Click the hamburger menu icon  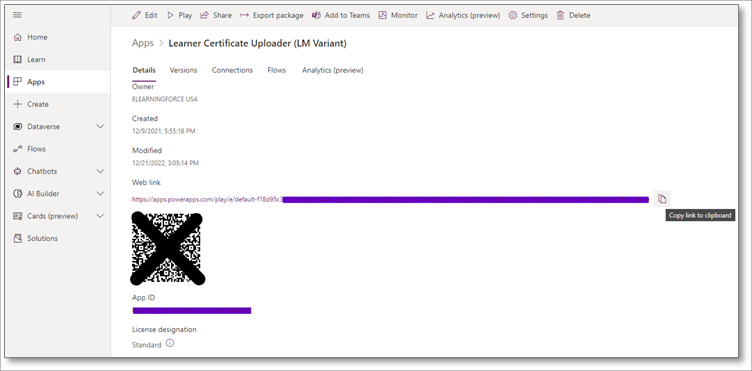[x=17, y=15]
